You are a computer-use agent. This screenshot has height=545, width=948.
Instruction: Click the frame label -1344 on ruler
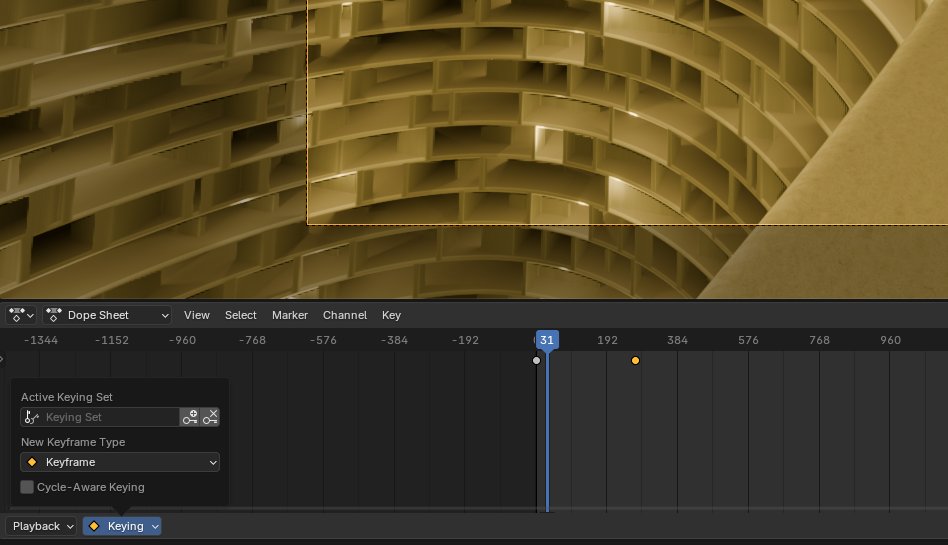41,340
